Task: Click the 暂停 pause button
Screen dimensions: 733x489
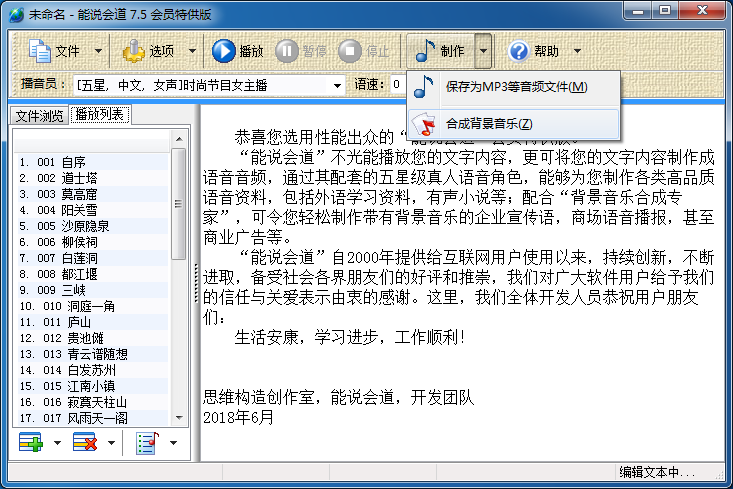Action: (x=301, y=50)
